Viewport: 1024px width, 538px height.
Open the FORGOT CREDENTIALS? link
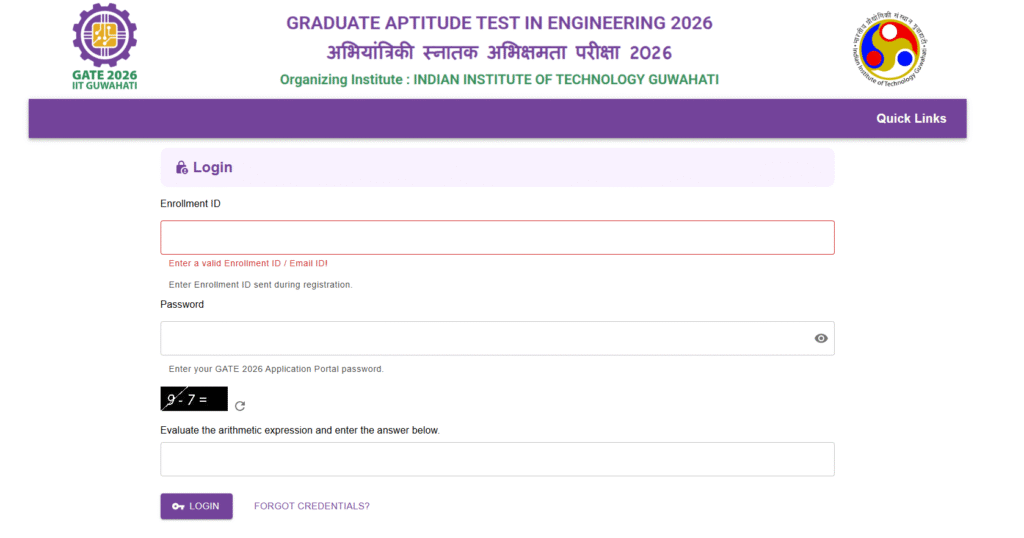coord(312,506)
